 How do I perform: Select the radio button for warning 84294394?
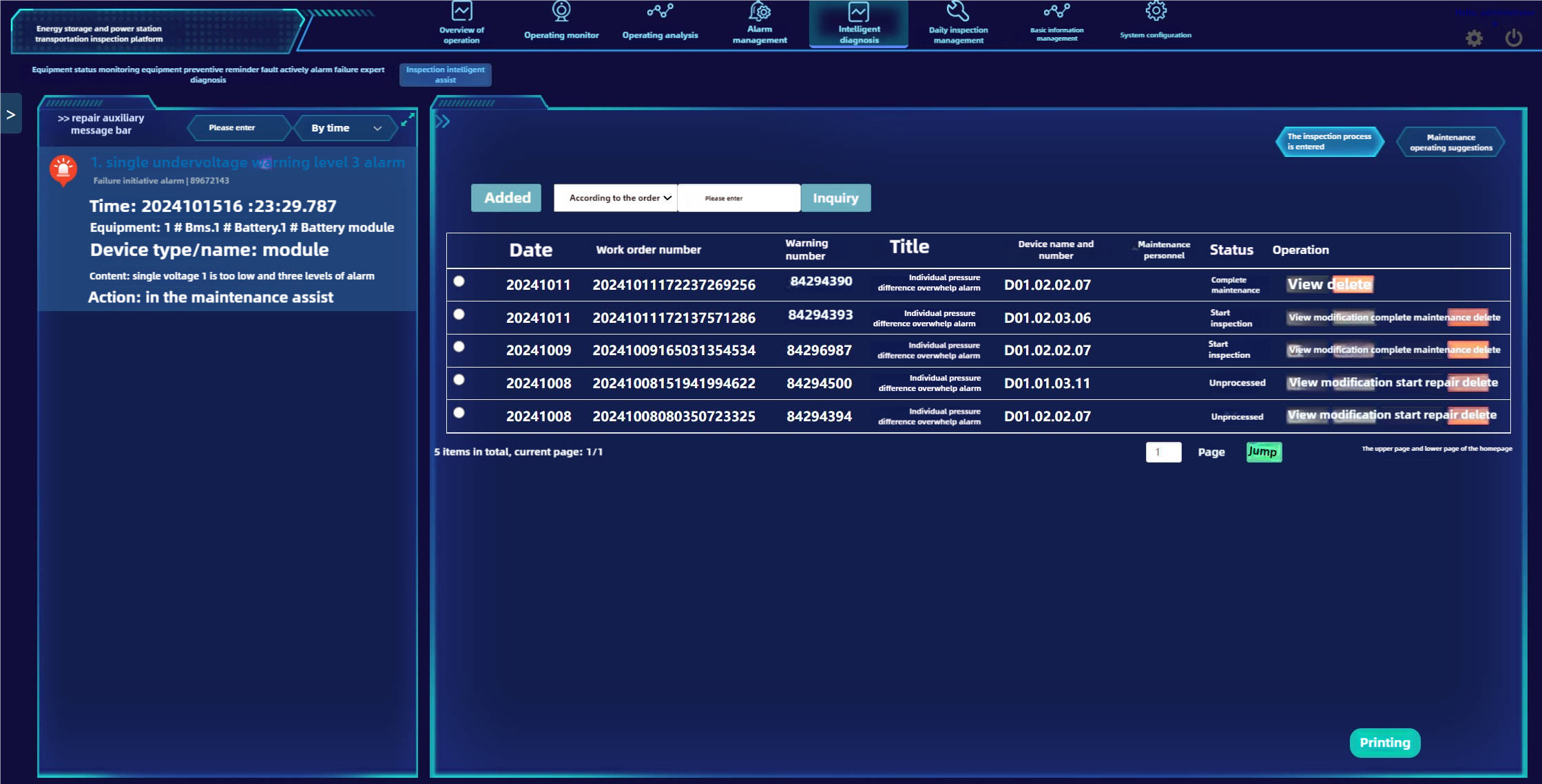point(459,413)
